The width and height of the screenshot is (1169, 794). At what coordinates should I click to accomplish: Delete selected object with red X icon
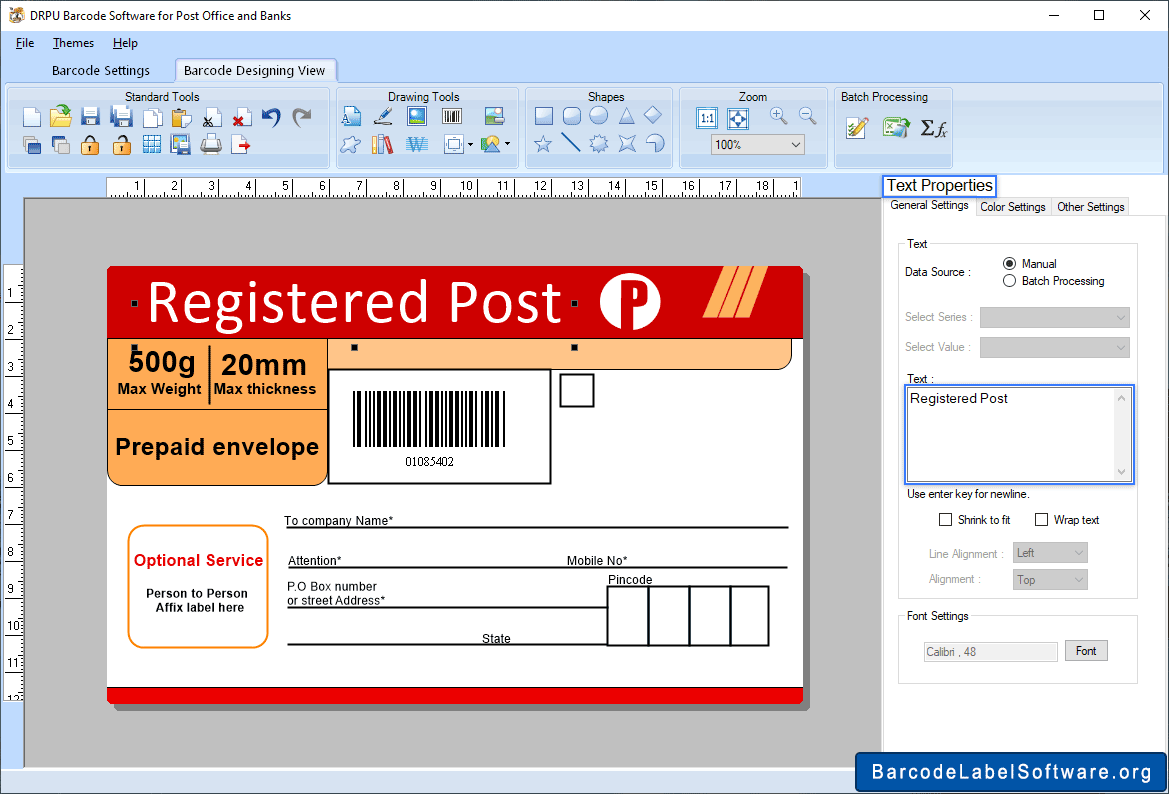[x=241, y=119]
